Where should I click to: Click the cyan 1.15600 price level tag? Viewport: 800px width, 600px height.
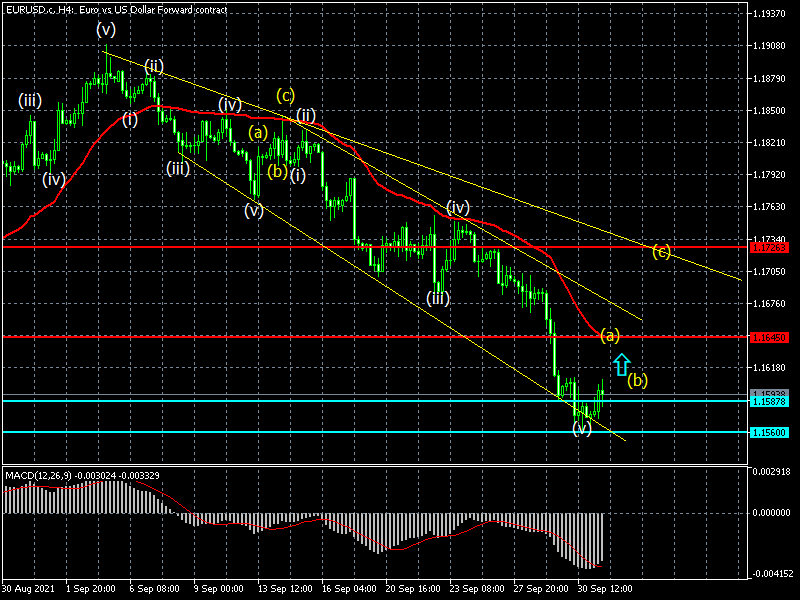coord(772,432)
